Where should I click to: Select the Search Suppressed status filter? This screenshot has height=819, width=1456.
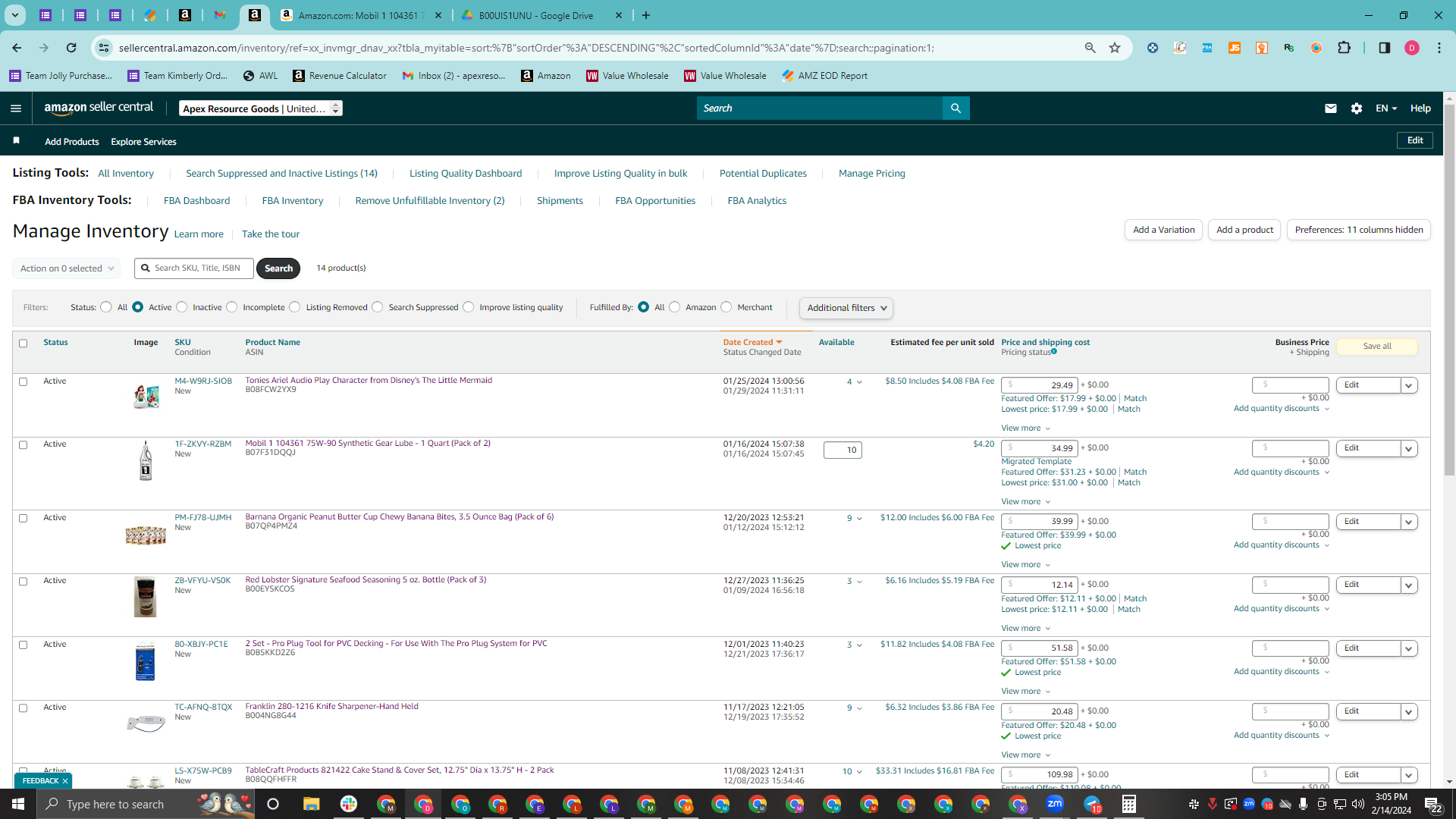click(378, 307)
